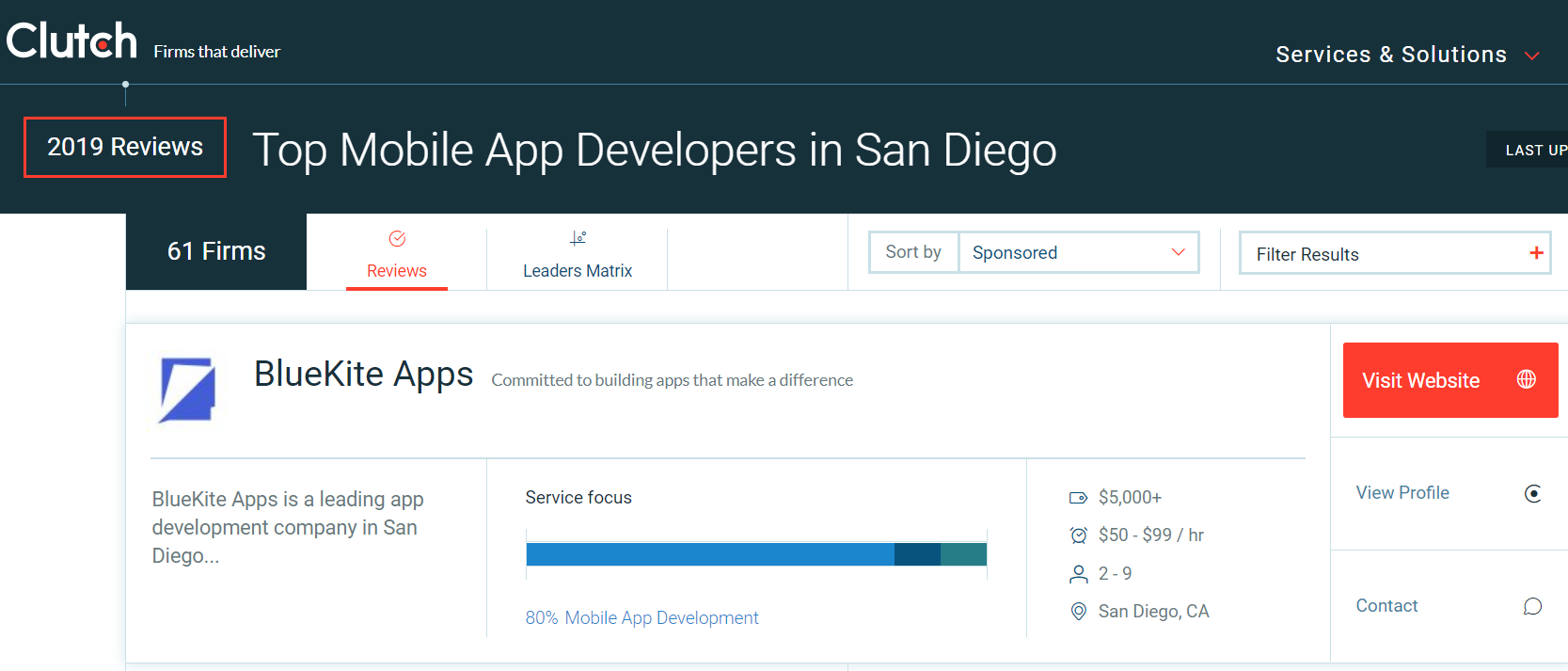Click the BlueKite Apps description text
This screenshot has height=671, width=1568.
(x=288, y=527)
